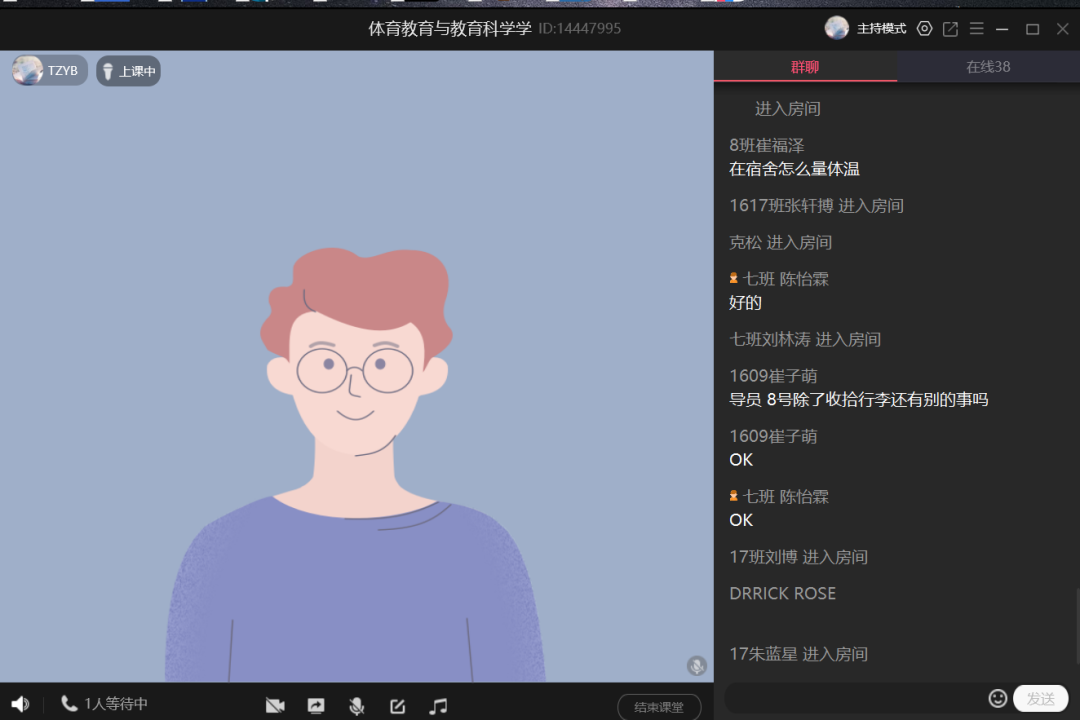Screen dimensions: 1080x720
Task: Click the 结束课堂 button
Action: 659,707
